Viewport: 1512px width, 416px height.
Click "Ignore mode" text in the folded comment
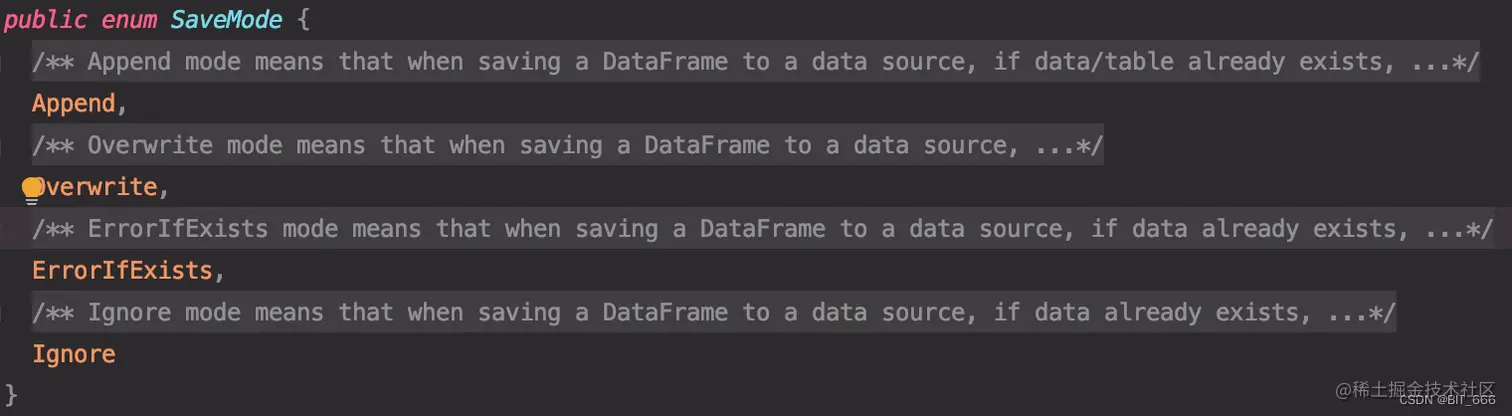164,312
